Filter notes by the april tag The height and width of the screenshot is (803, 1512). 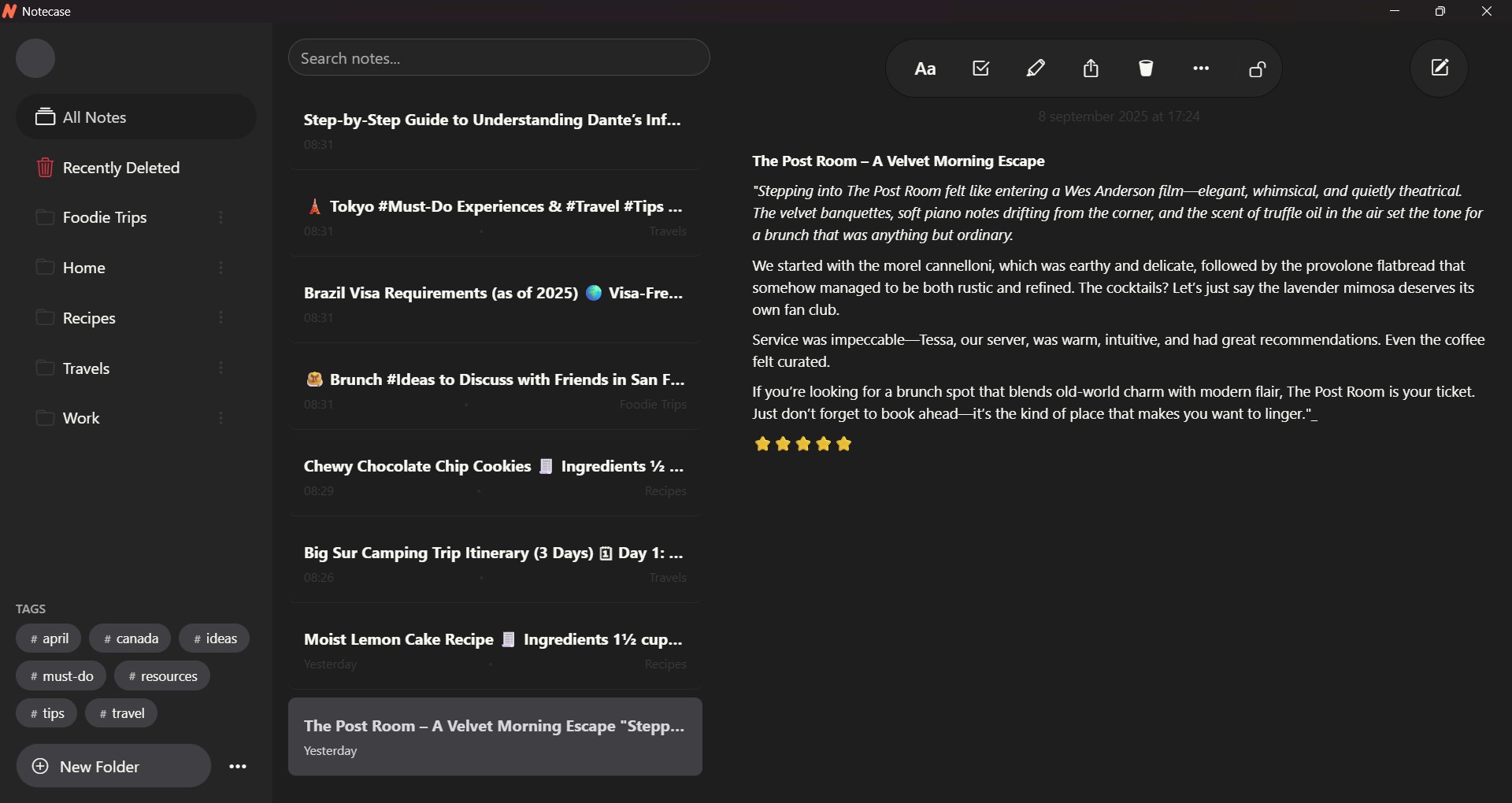point(49,638)
